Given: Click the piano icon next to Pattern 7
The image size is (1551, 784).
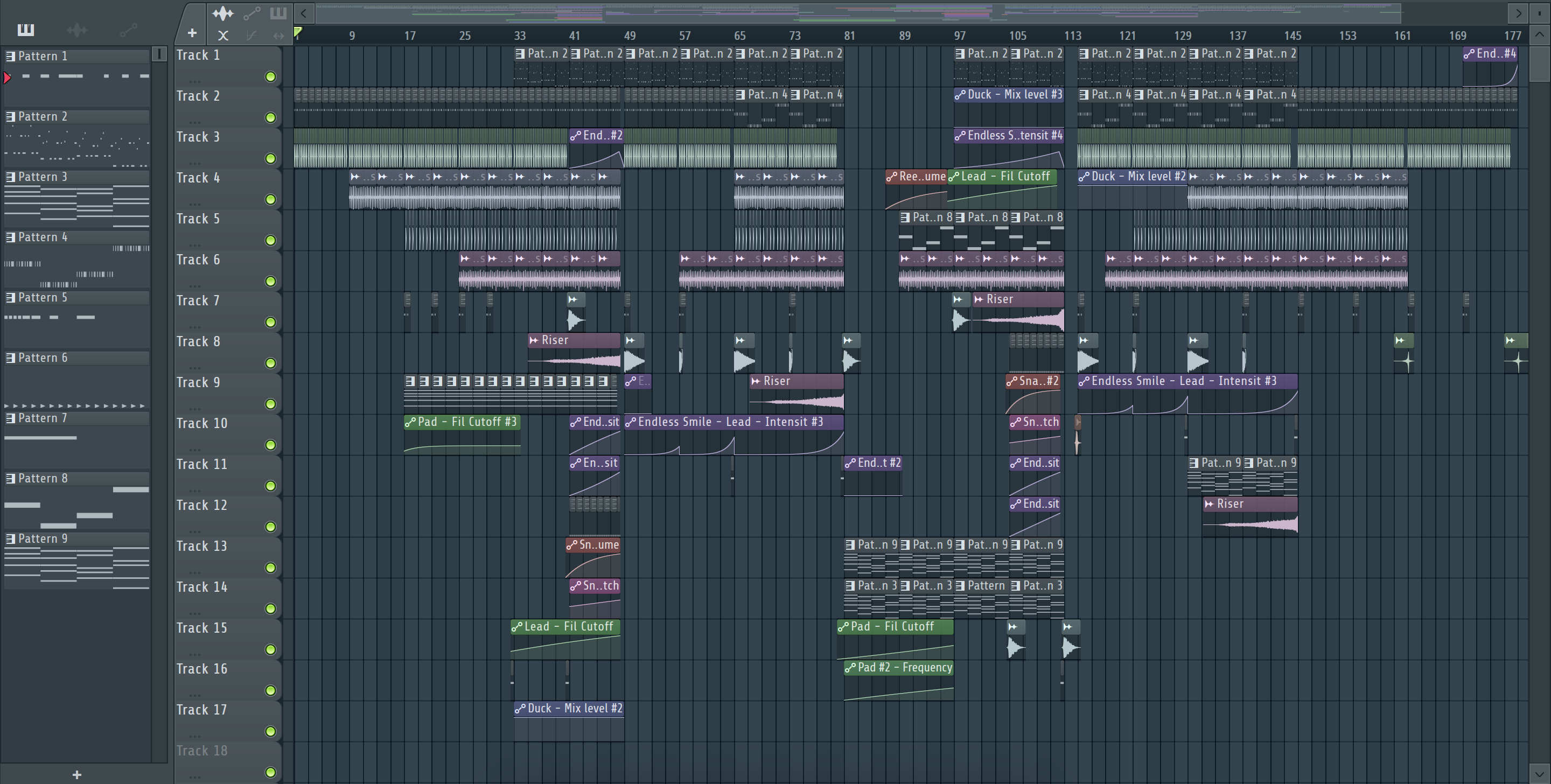Looking at the screenshot, I should coord(10,418).
